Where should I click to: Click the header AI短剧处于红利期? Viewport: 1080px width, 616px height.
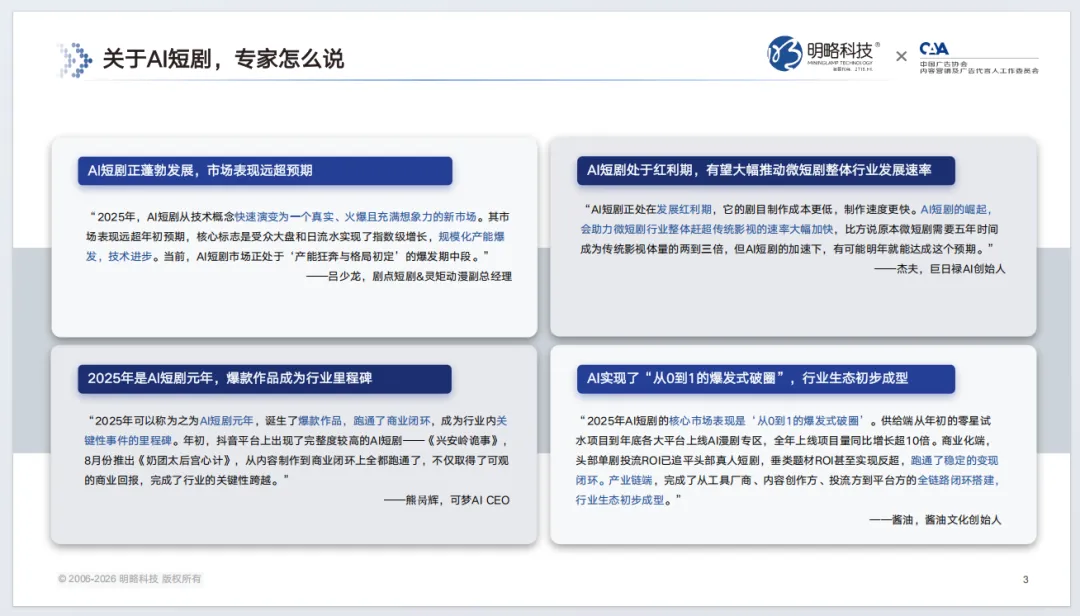(x=766, y=170)
